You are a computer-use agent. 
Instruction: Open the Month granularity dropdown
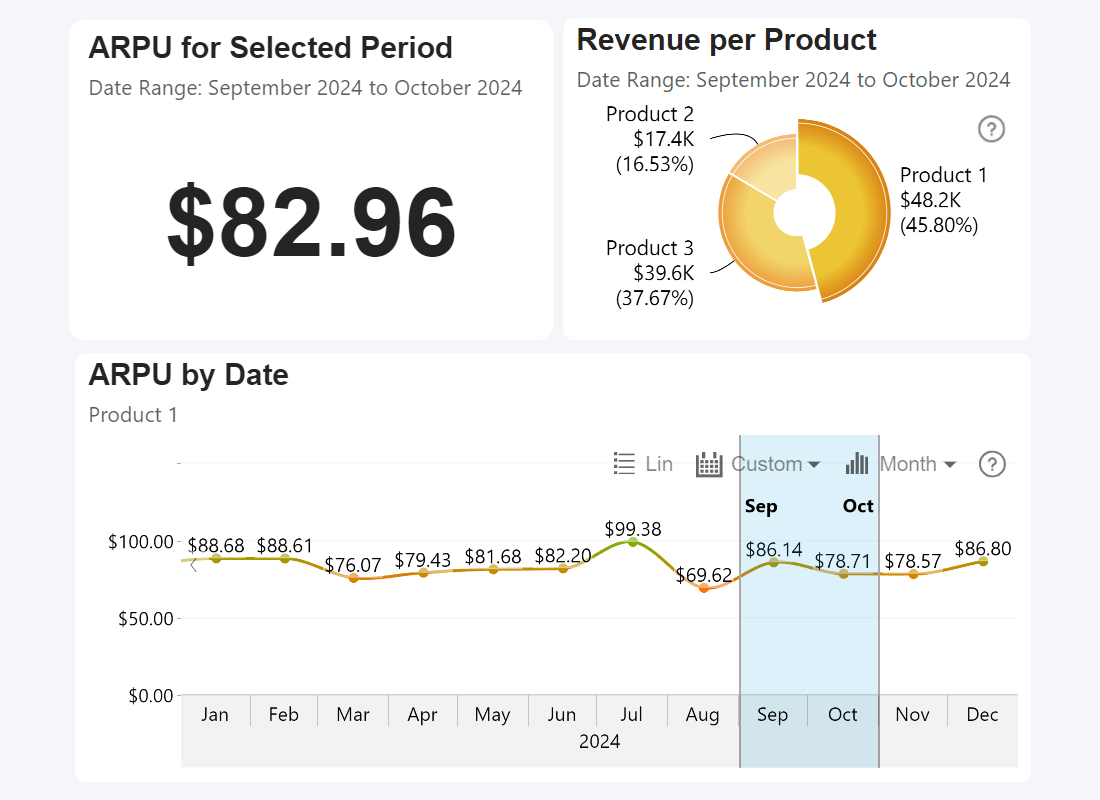(918, 464)
